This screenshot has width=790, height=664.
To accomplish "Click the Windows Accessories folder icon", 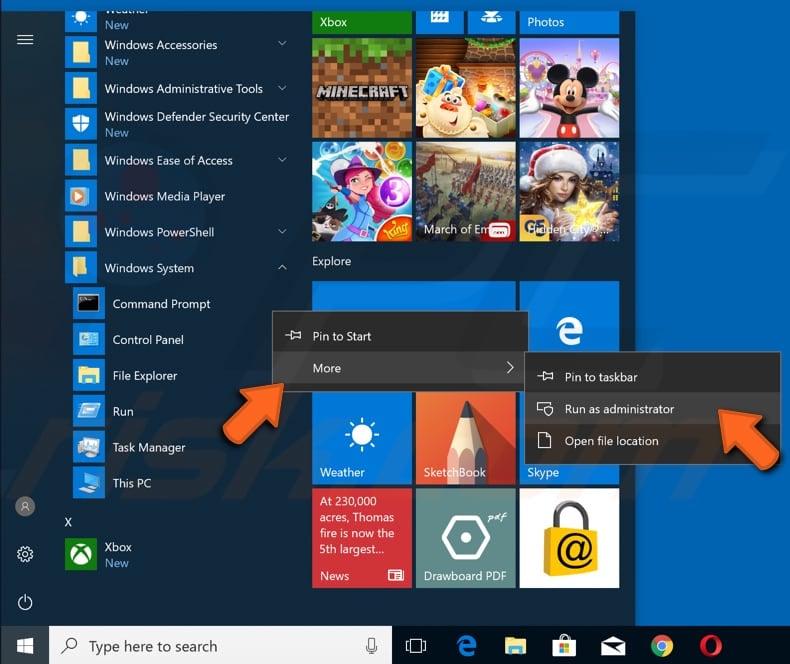I will pyautogui.click(x=81, y=52).
